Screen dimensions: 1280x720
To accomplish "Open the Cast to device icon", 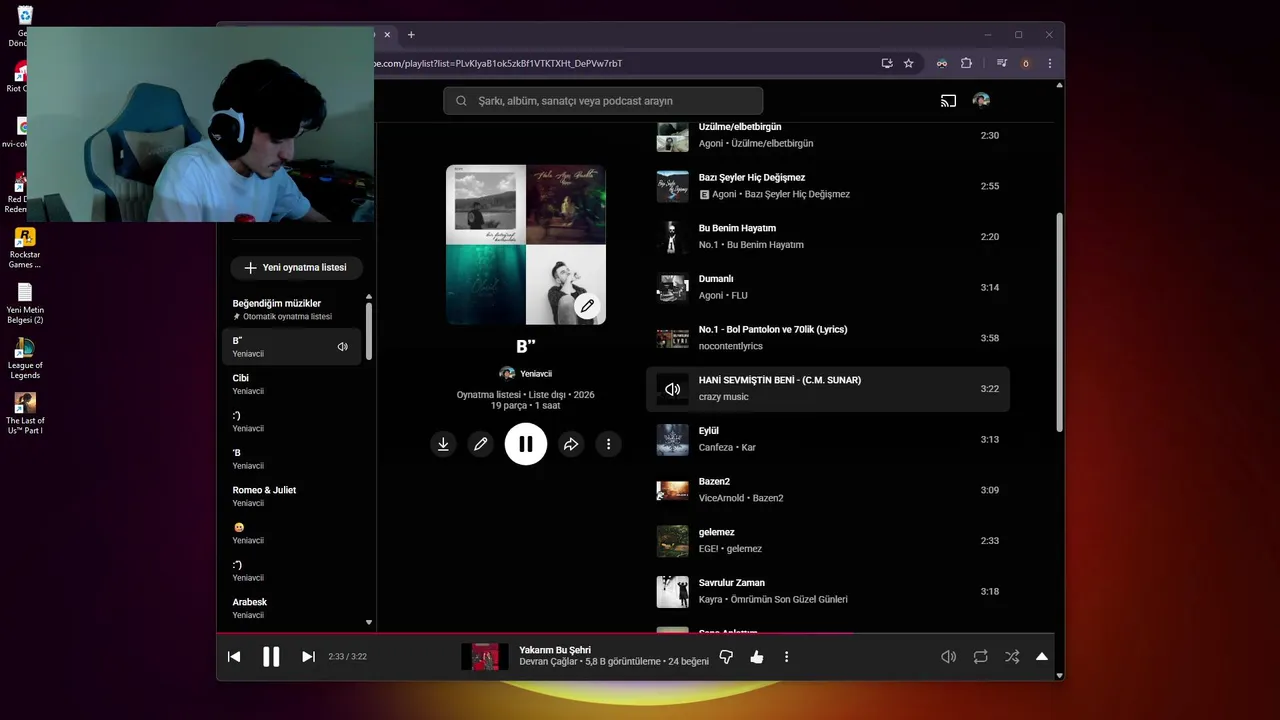I will click(948, 100).
